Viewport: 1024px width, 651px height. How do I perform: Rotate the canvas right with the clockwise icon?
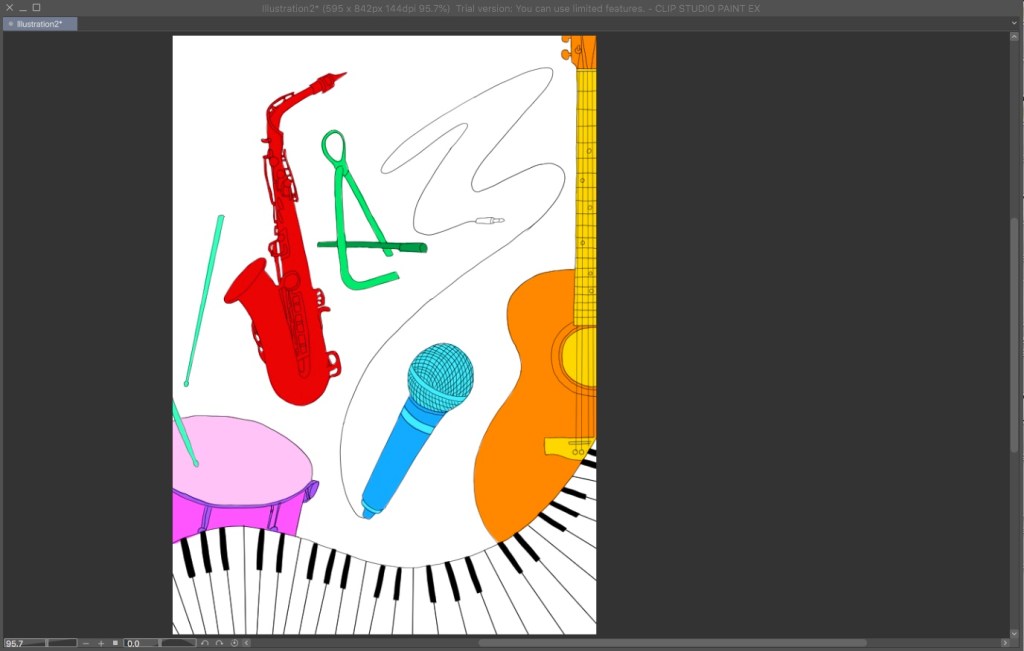point(219,643)
